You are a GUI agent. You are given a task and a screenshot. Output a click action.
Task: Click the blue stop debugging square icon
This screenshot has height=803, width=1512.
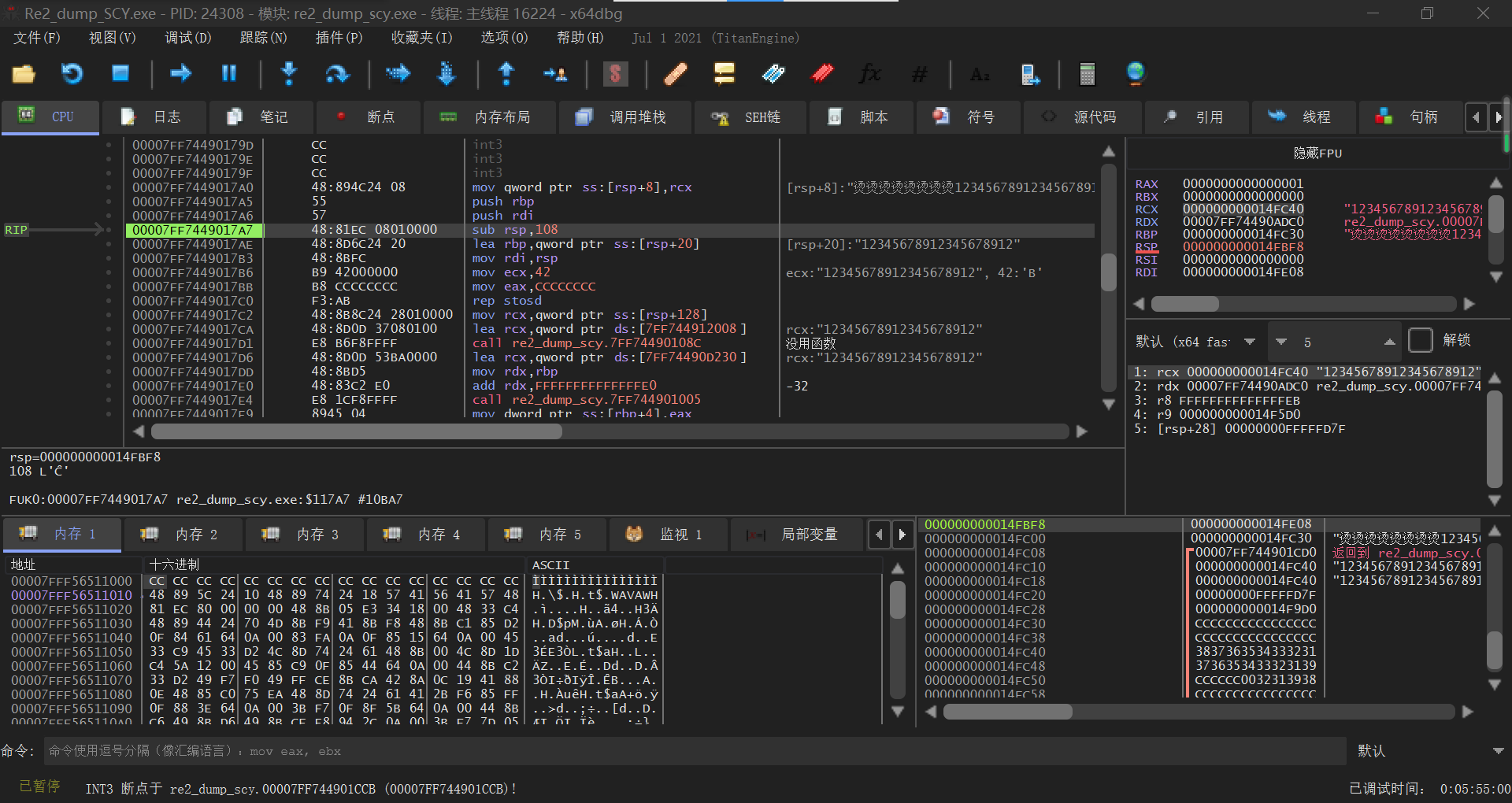[120, 74]
